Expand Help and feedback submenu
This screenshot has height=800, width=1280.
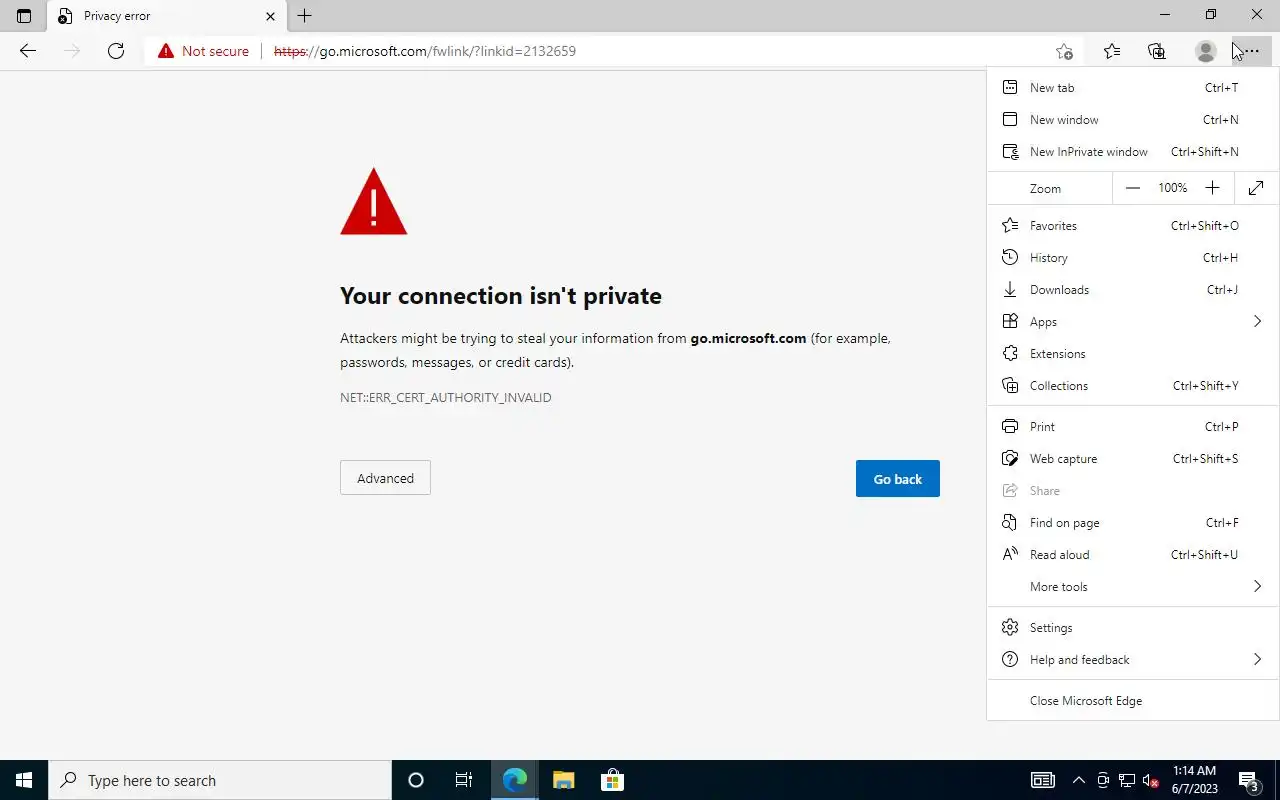1133,660
